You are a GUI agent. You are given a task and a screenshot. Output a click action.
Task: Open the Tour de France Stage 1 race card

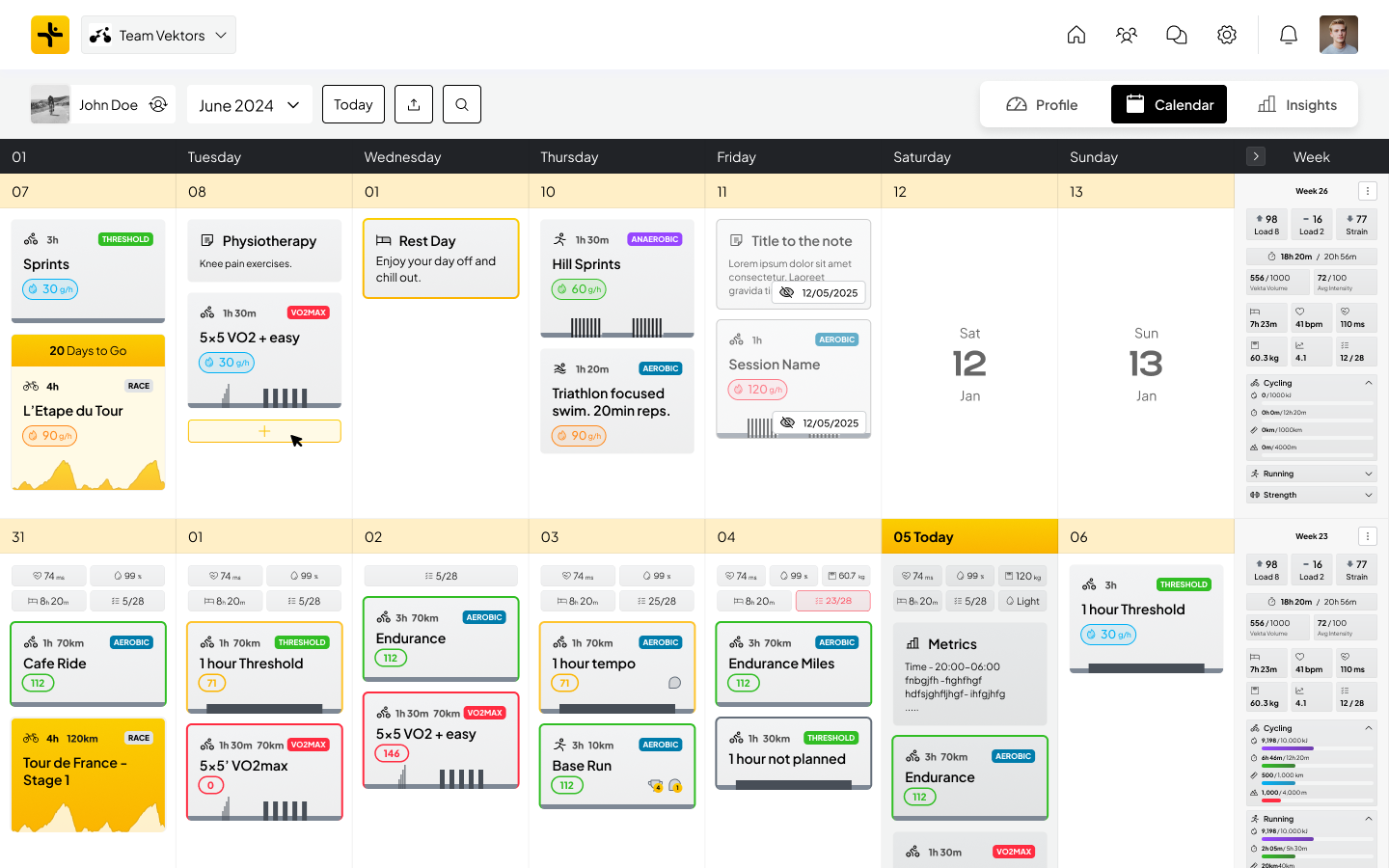point(88,774)
